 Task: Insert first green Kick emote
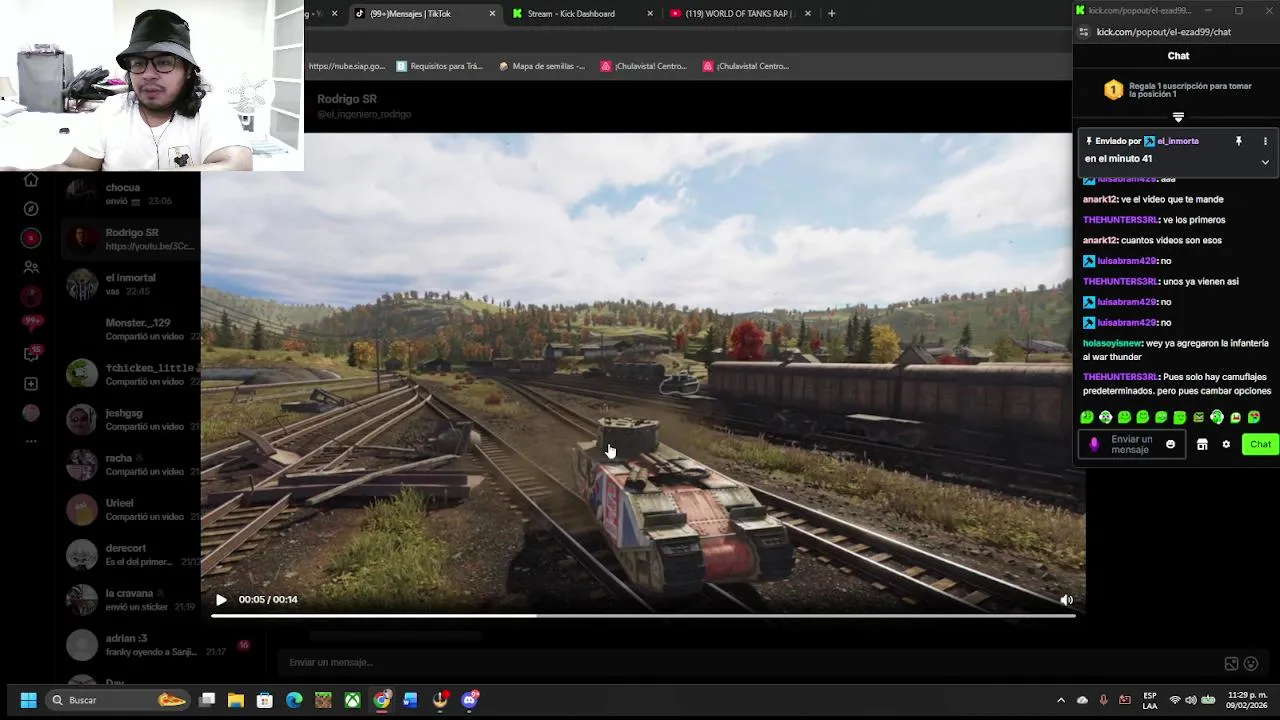pos(1087,418)
